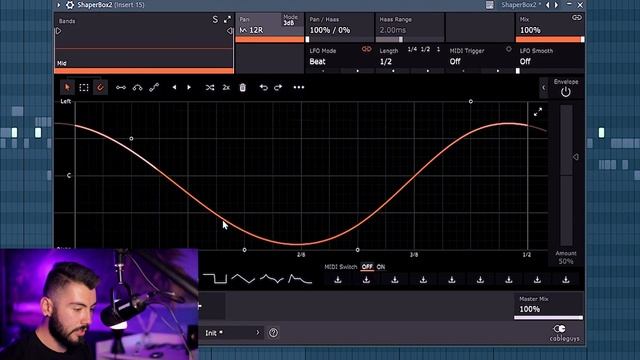Select next preset in title bar

click(x=556, y=5)
